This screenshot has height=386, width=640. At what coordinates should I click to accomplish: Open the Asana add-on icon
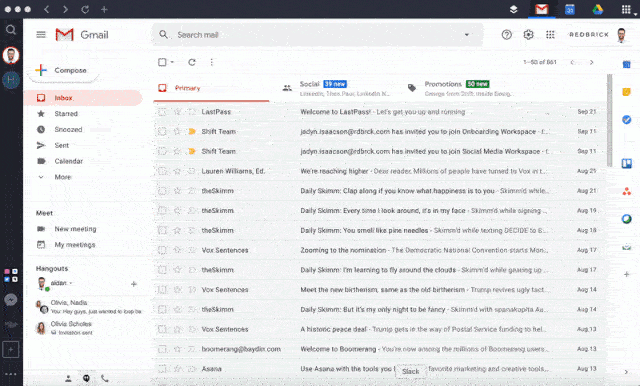coord(627,191)
